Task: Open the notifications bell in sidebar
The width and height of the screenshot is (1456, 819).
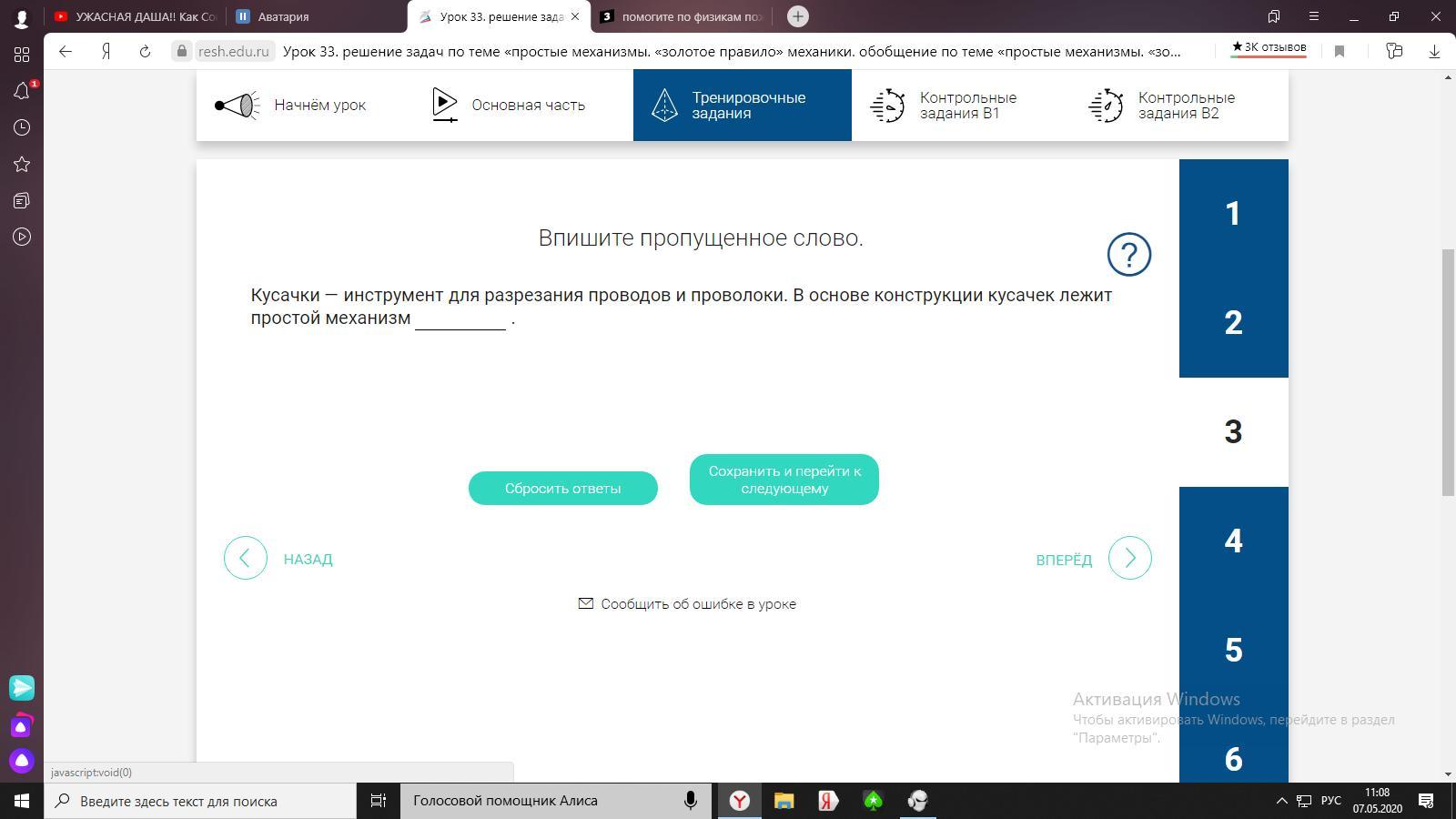Action: pyautogui.click(x=22, y=91)
